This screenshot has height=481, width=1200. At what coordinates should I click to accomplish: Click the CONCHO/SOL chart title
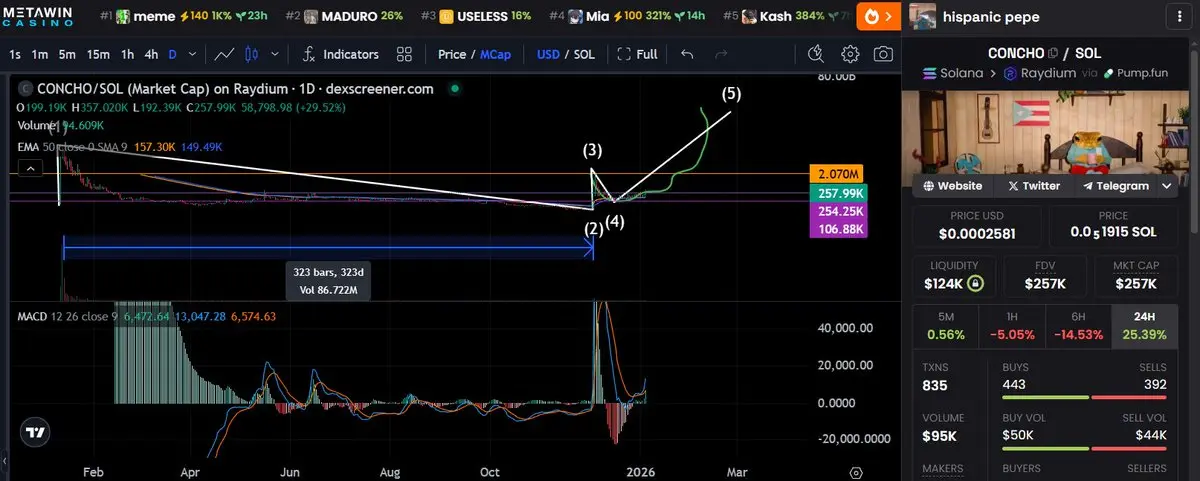[235, 89]
